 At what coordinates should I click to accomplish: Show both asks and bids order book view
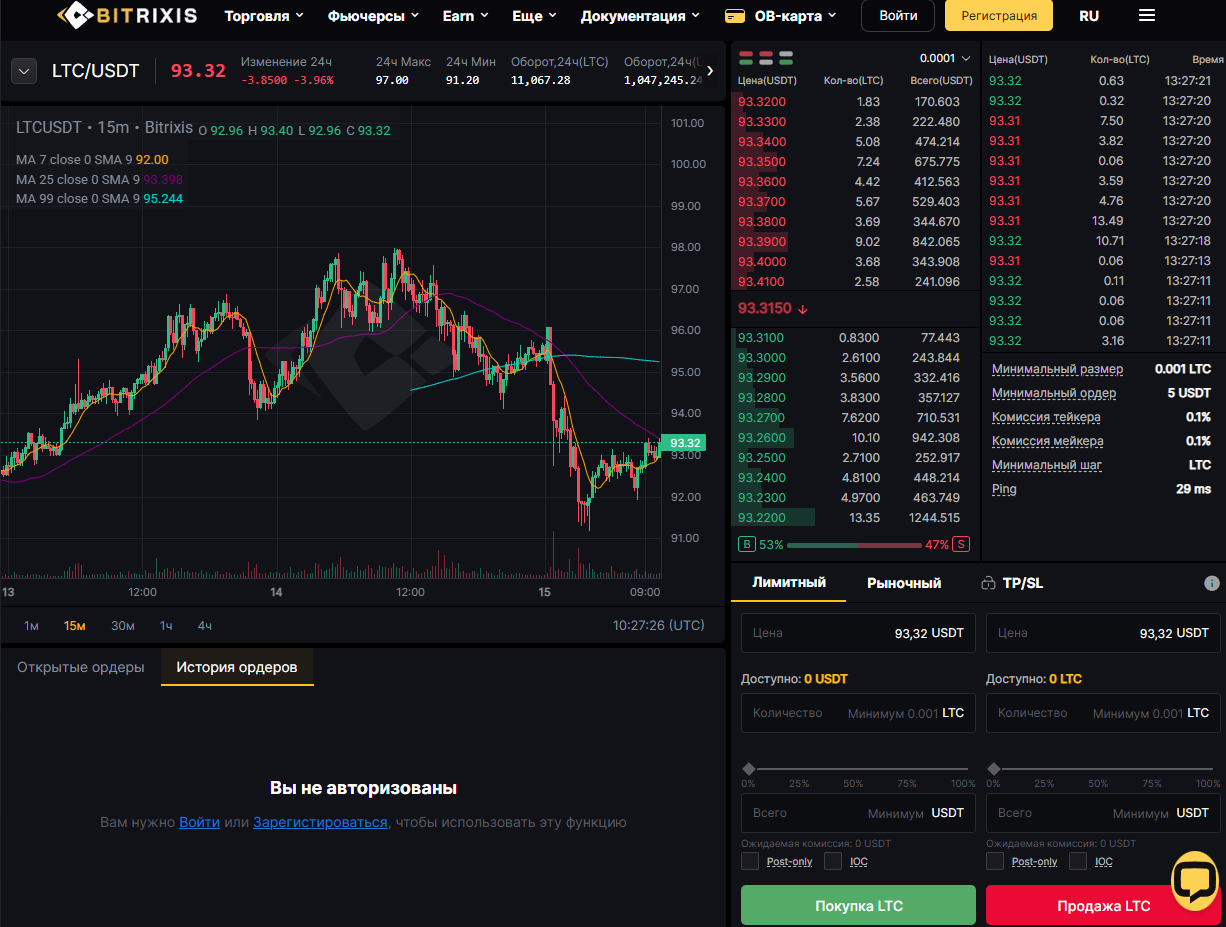[x=746, y=58]
